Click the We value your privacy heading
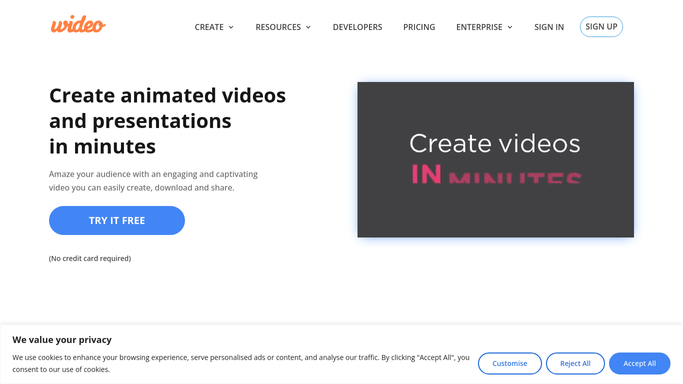The width and height of the screenshot is (683, 384). [x=62, y=340]
